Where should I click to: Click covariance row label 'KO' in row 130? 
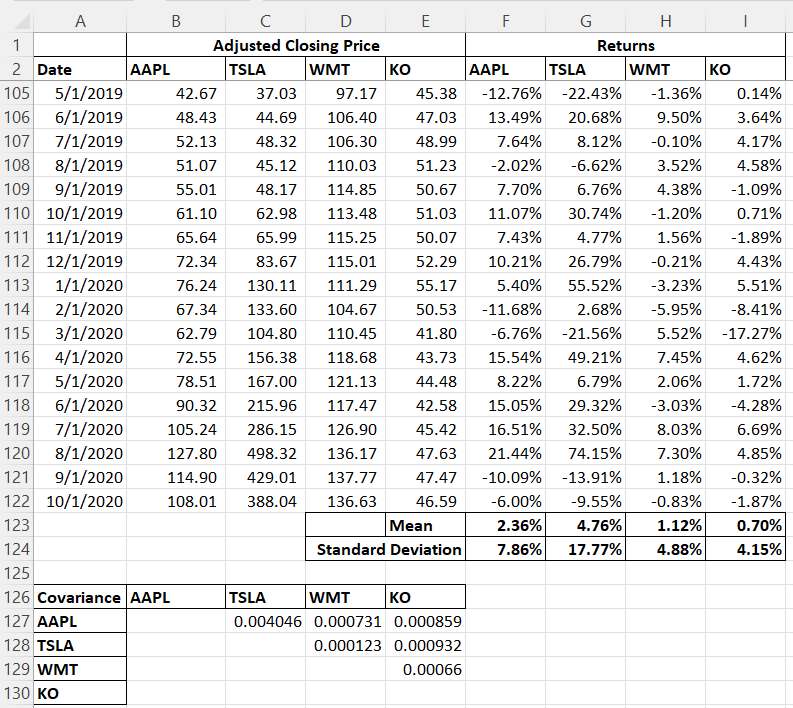[80, 693]
